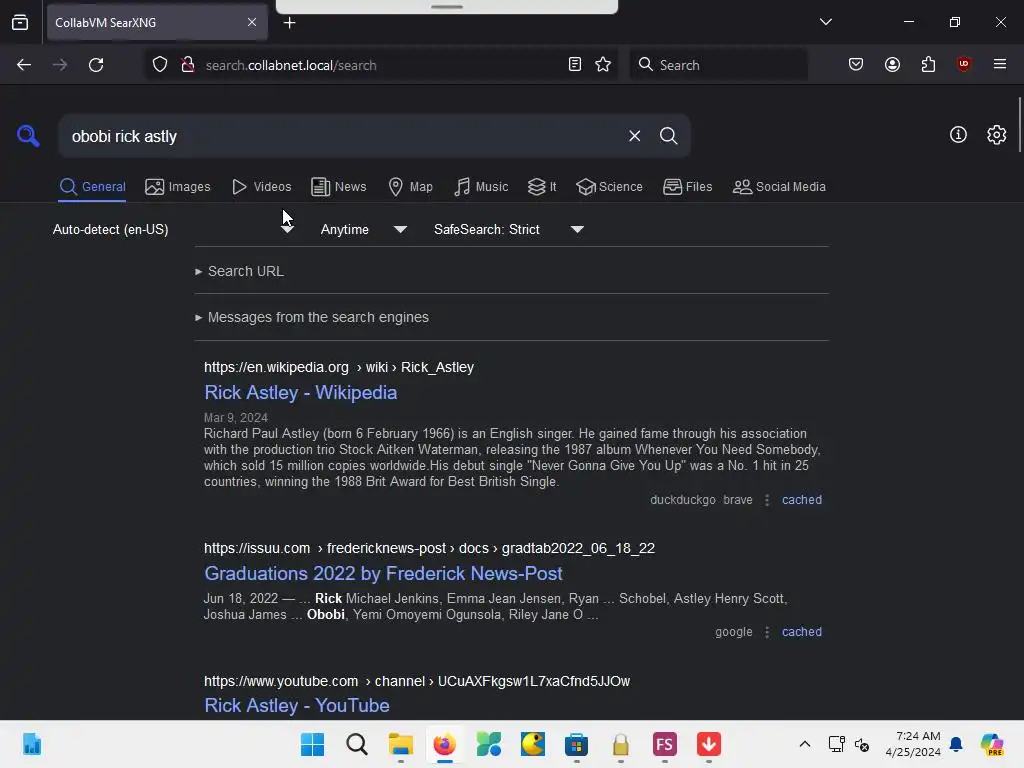Image resolution: width=1024 pixels, height=768 pixels.
Task: Open cached link for Wikipedia result
Action: [x=801, y=500]
